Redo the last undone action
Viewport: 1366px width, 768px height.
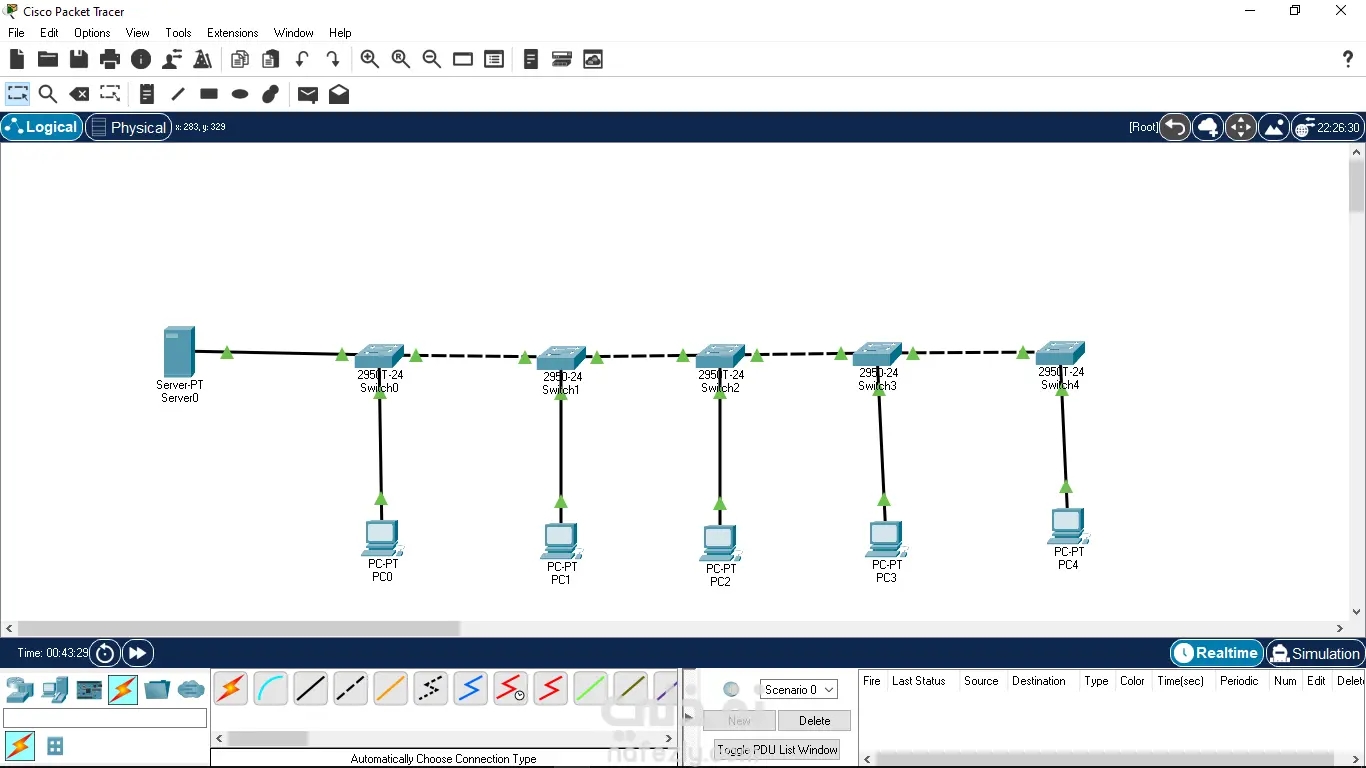333,60
